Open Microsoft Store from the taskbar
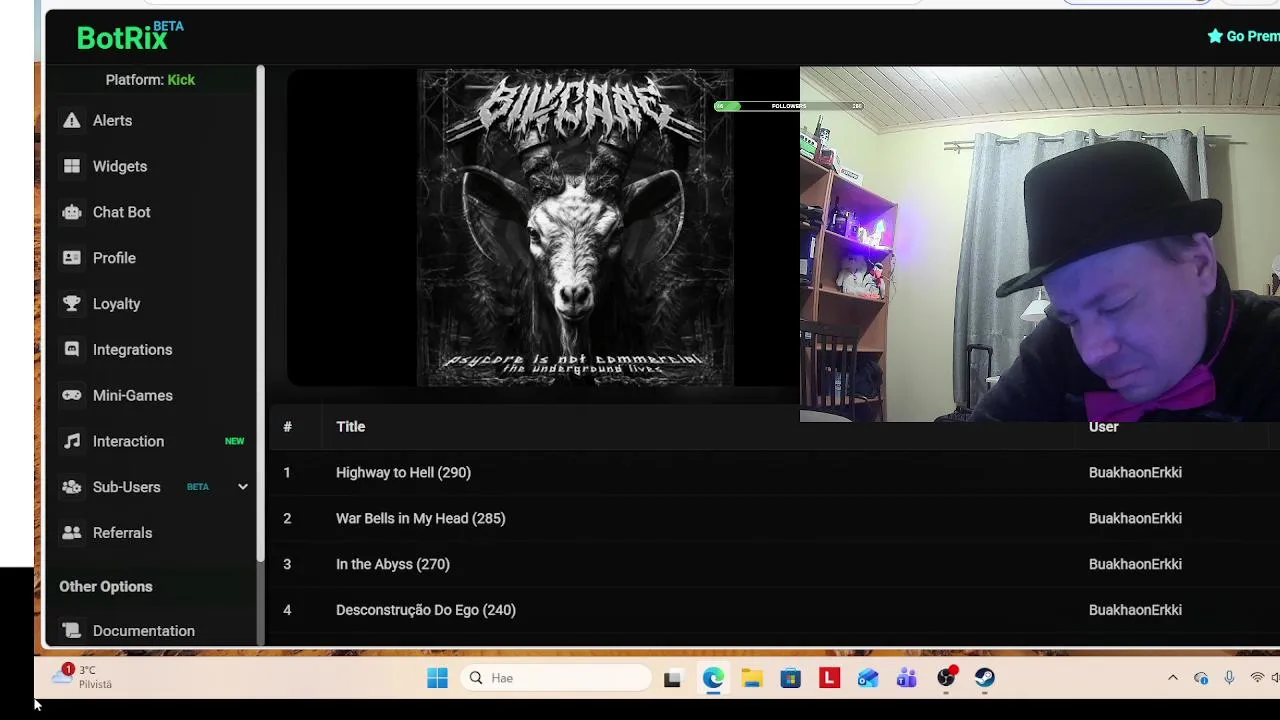Screen dimensions: 1280x720 coord(790,678)
